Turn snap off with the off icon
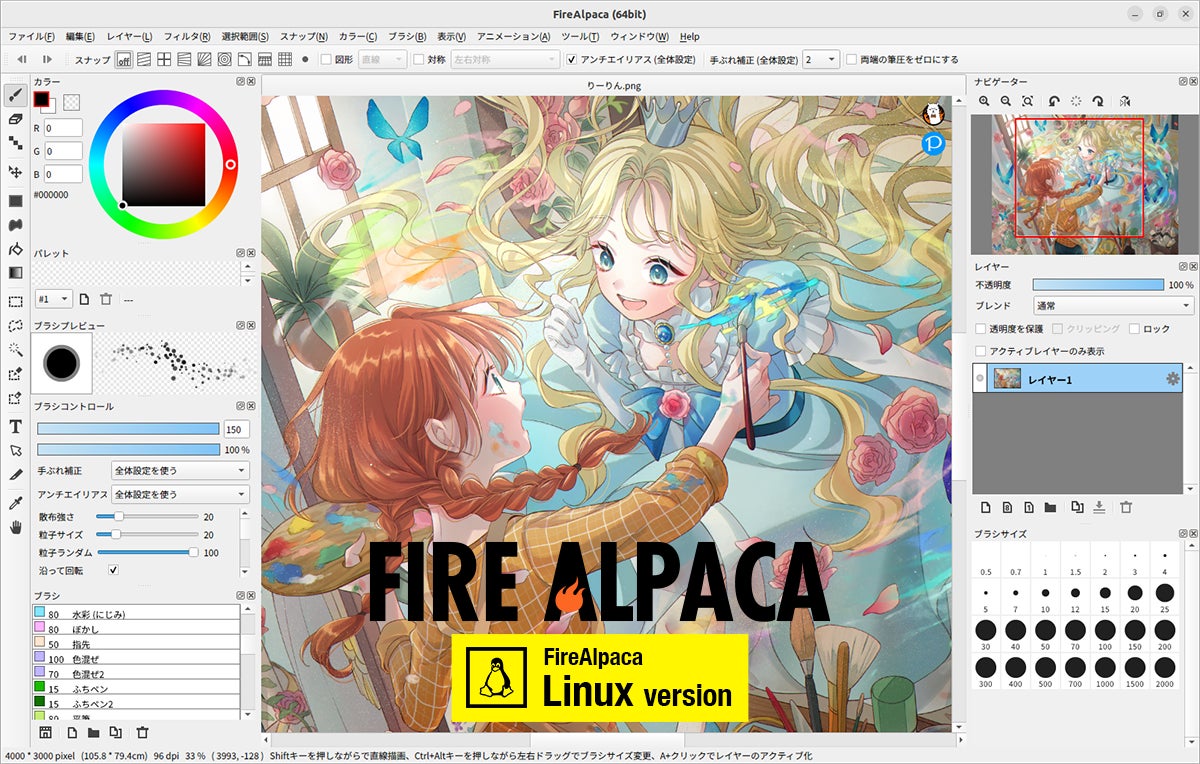The image size is (1200, 764). (124, 60)
